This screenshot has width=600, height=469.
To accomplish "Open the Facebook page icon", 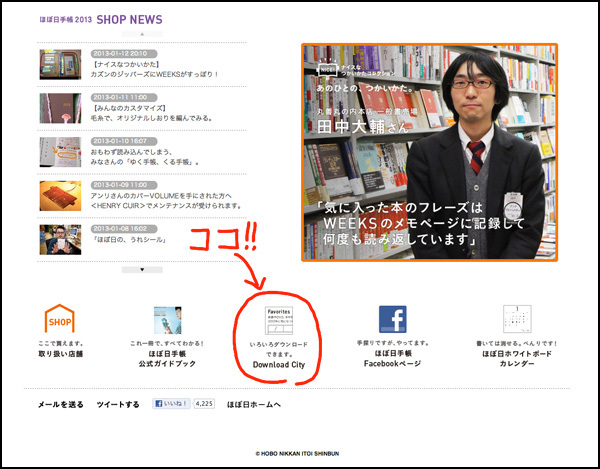I will pyautogui.click(x=392, y=320).
